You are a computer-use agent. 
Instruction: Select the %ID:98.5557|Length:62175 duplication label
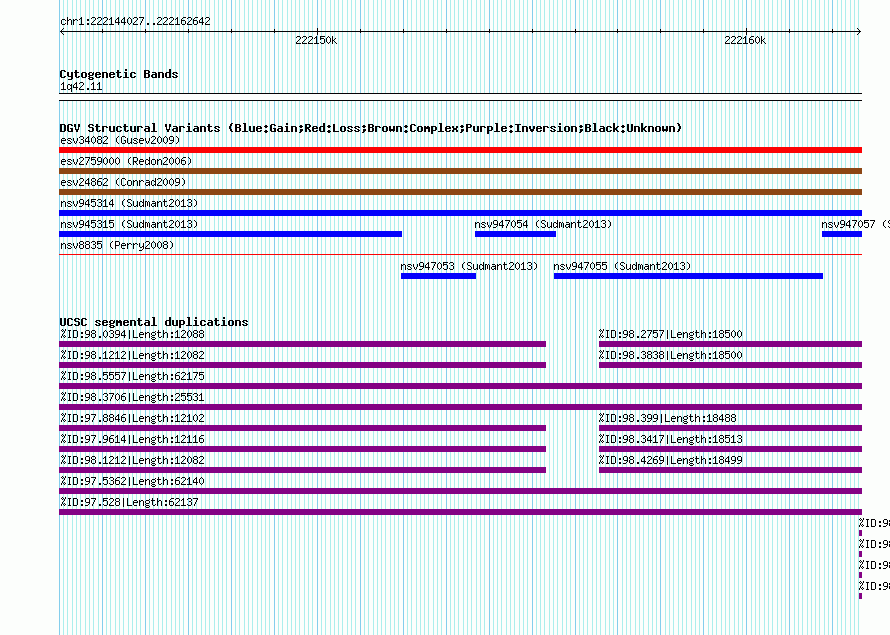(132, 376)
